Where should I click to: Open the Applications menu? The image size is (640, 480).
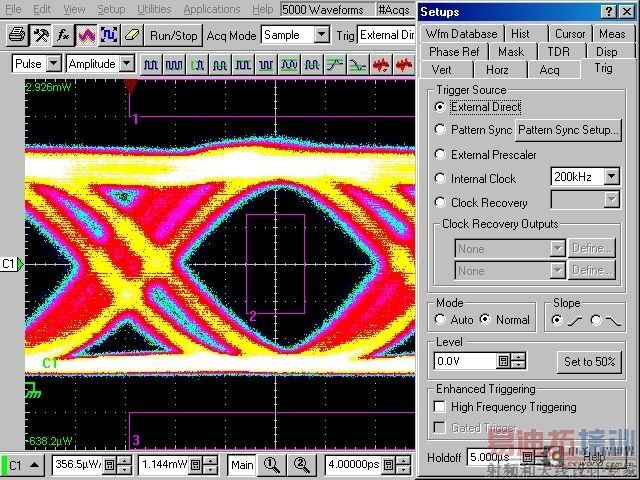211,9
